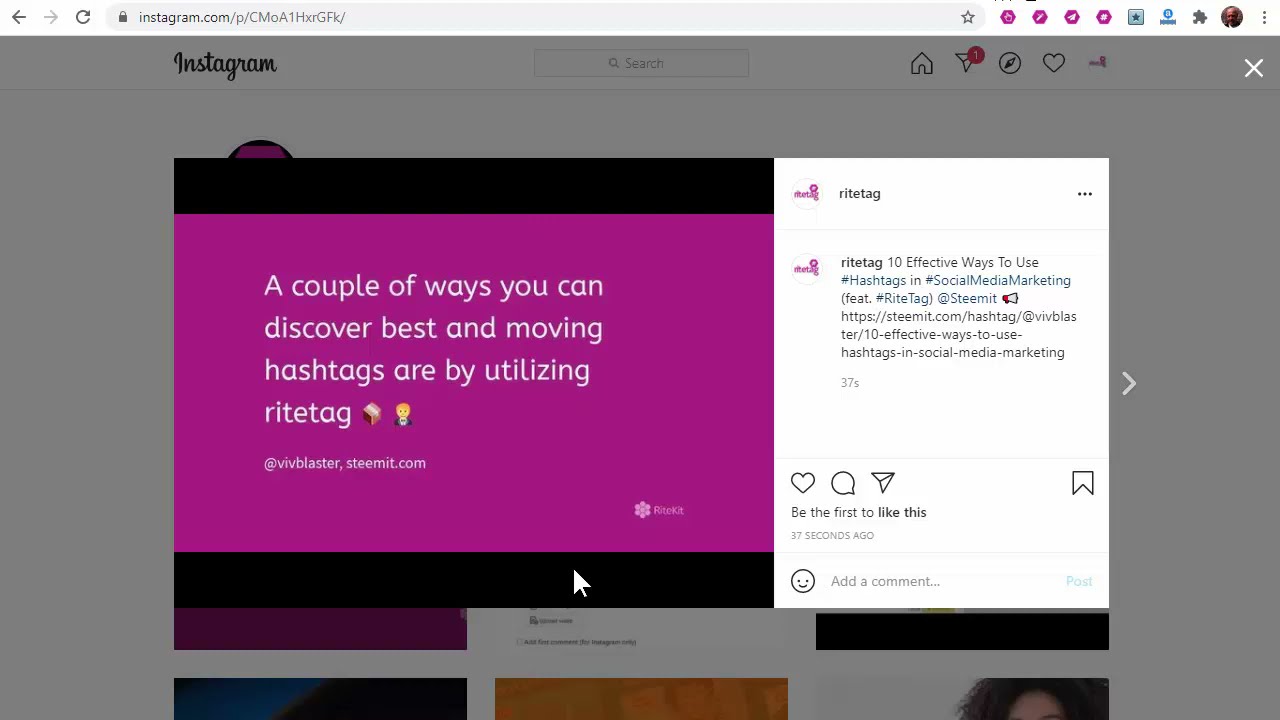Viewport: 1280px width, 720px height.
Task: Save the post with bookmark icon
Action: tap(1083, 484)
